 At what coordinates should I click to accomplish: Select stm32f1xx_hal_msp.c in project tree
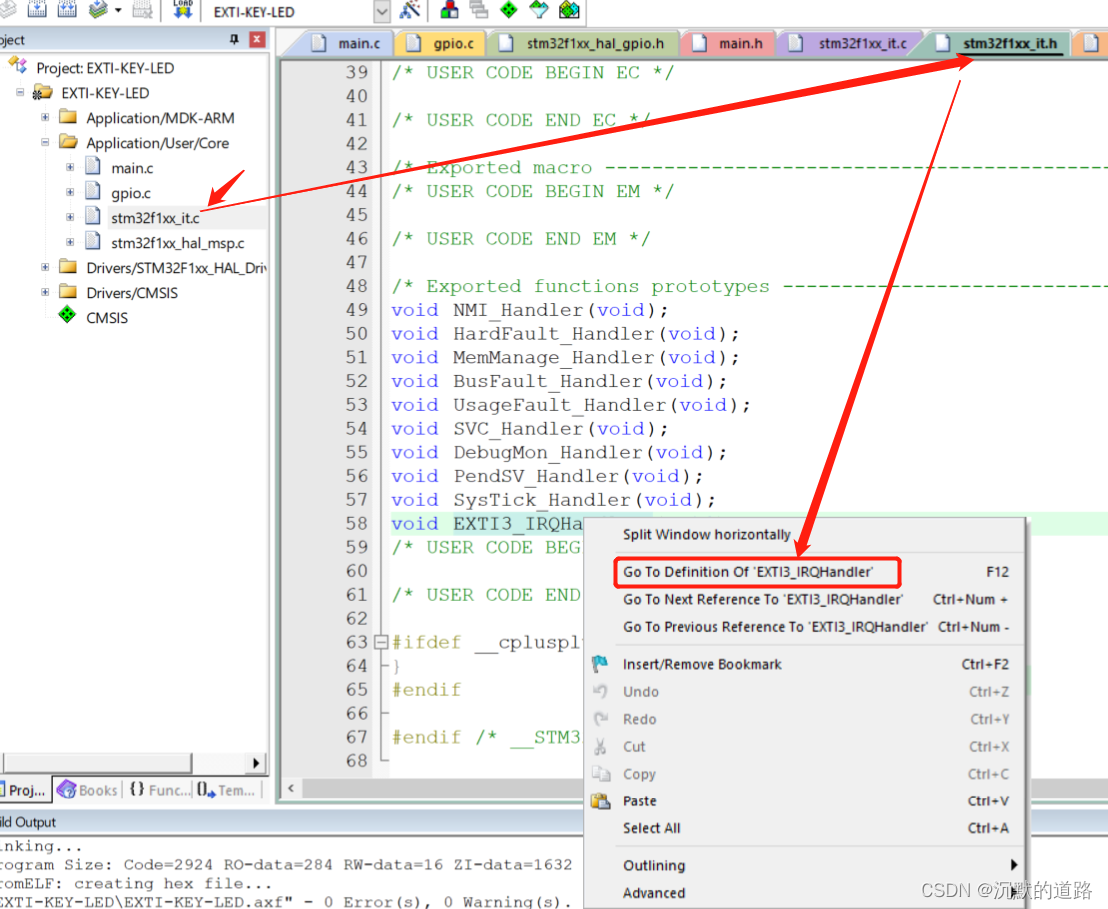[177, 243]
